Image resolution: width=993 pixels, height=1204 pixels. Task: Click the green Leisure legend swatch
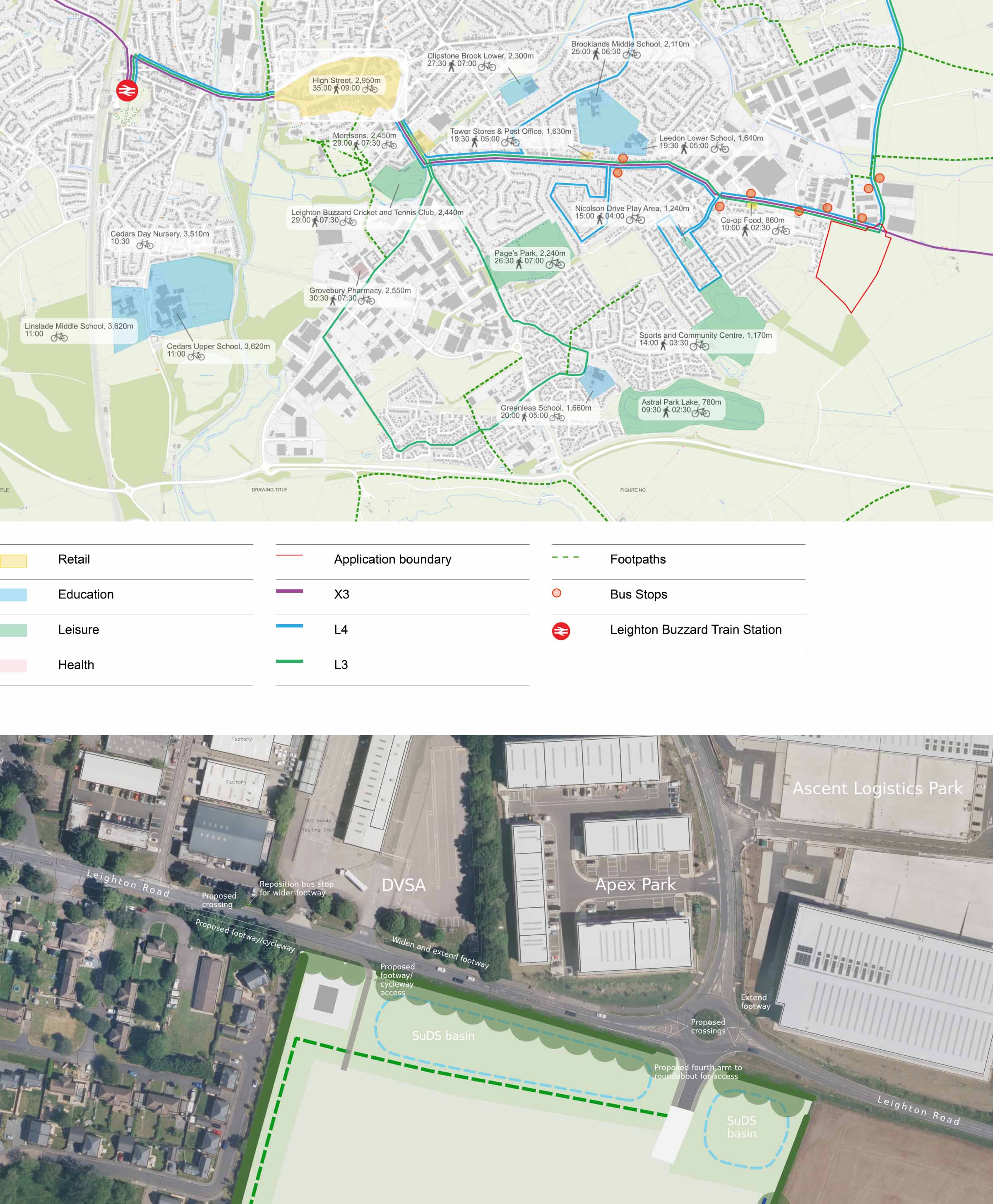click(x=13, y=630)
